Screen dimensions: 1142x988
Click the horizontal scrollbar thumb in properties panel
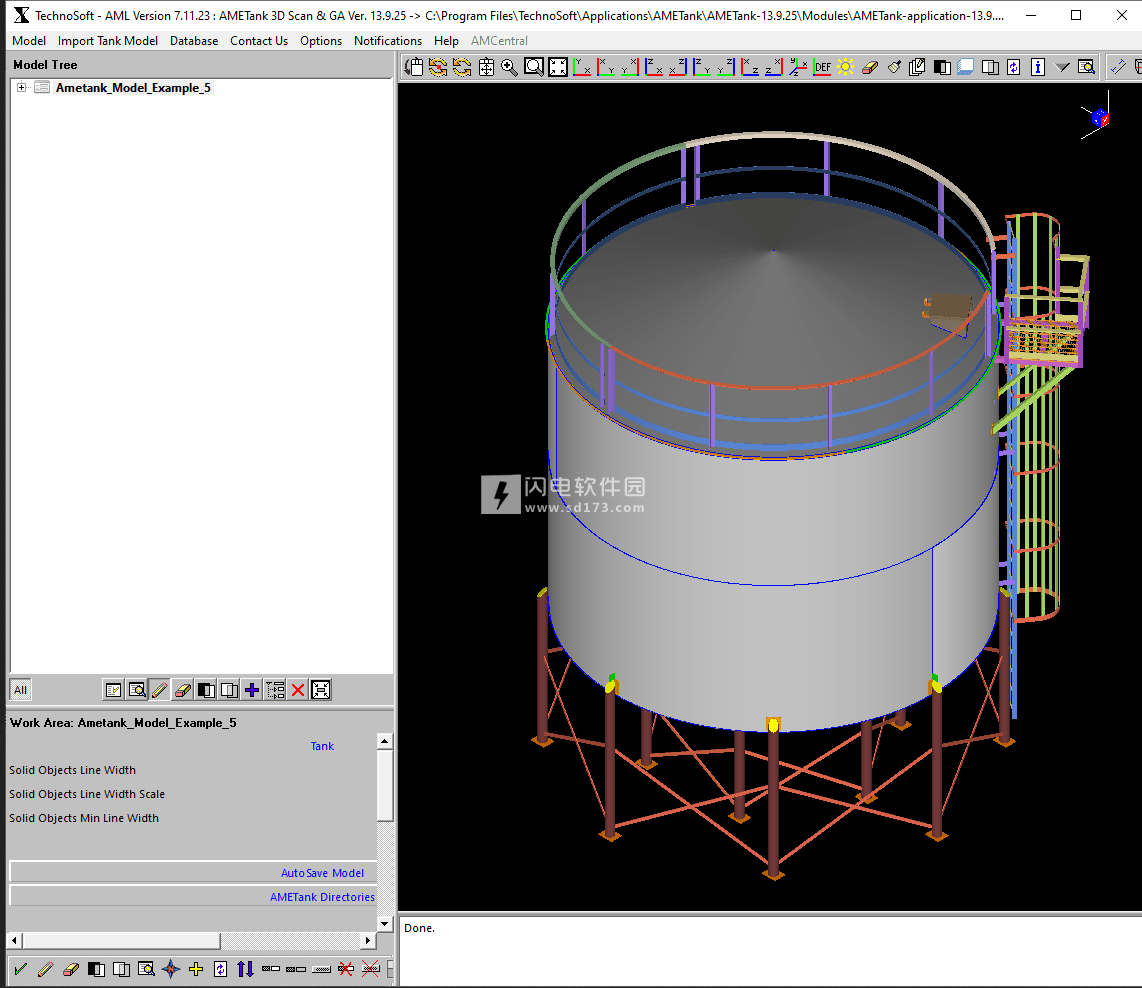[120, 941]
